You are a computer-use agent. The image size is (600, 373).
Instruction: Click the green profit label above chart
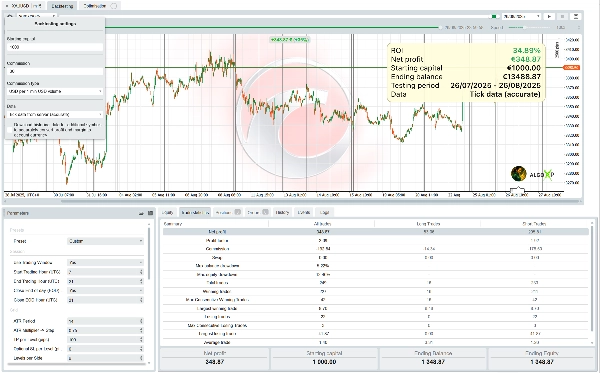click(290, 39)
